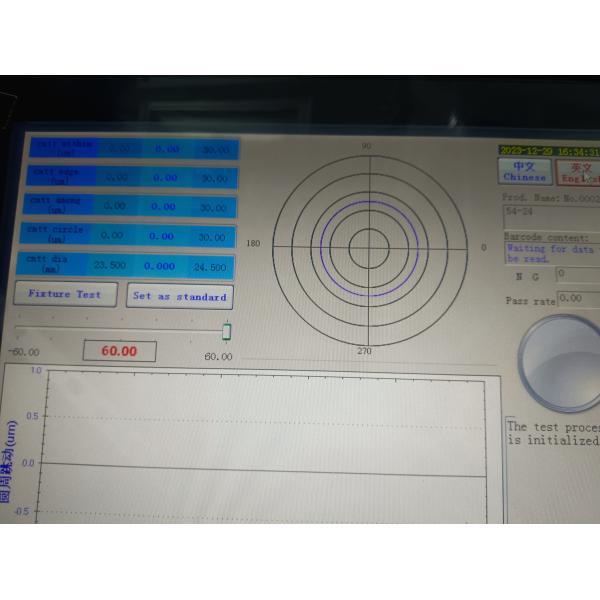Click the Prod. Name label
Image resolution: width=600 pixels, height=600 pixels.
pyautogui.click(x=531, y=198)
